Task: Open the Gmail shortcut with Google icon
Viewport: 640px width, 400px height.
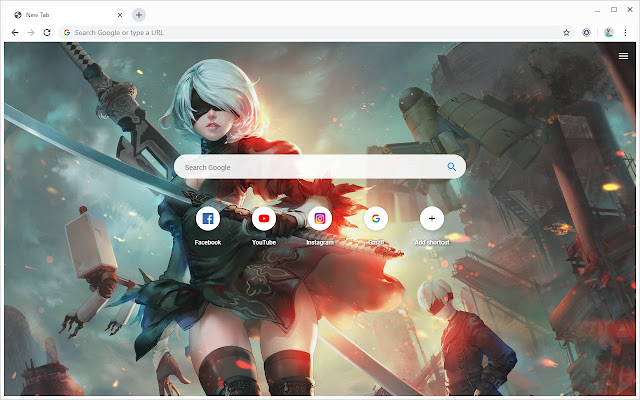Action: (376, 219)
